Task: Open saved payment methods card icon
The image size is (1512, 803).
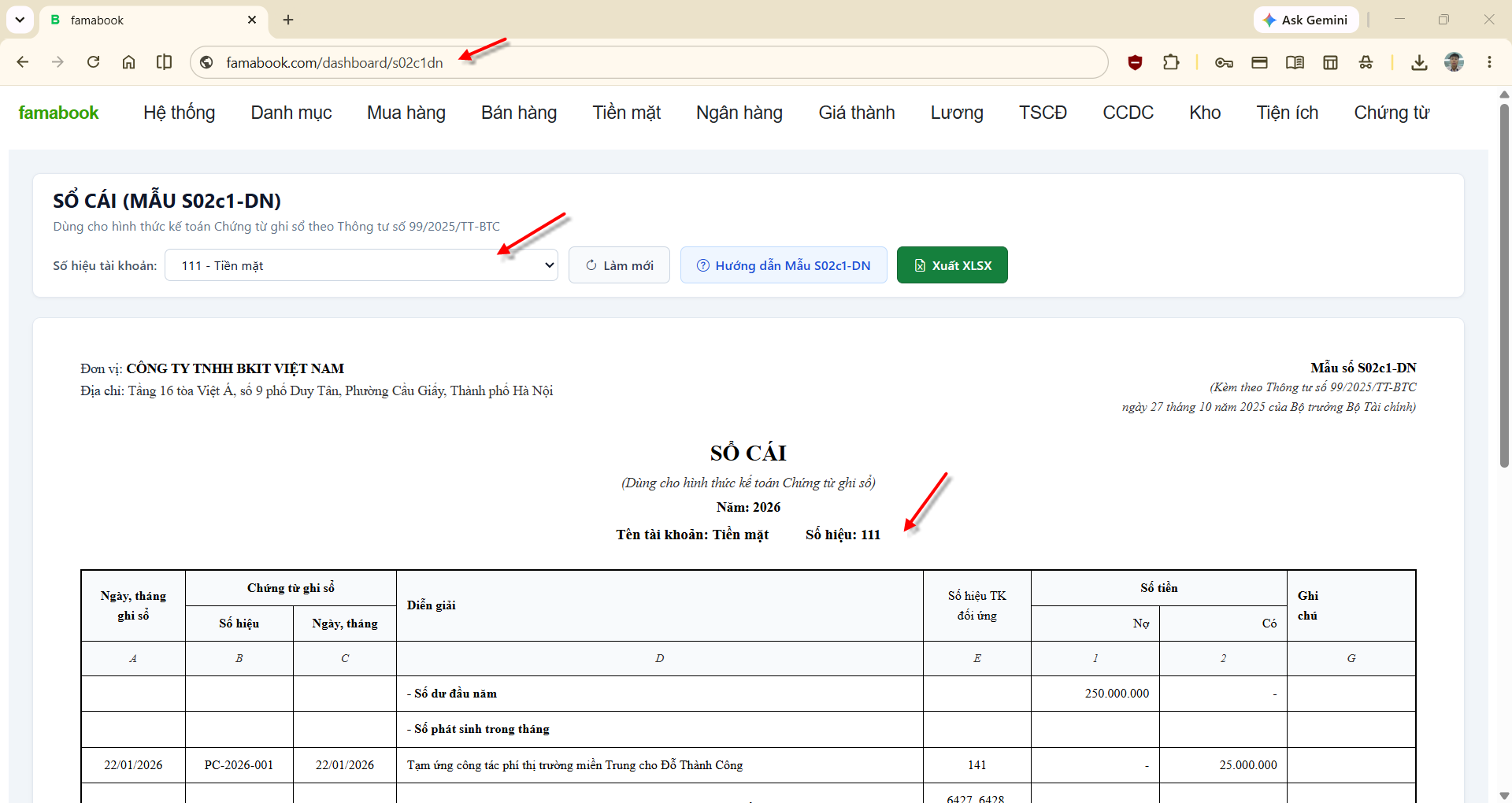Action: 1259,62
